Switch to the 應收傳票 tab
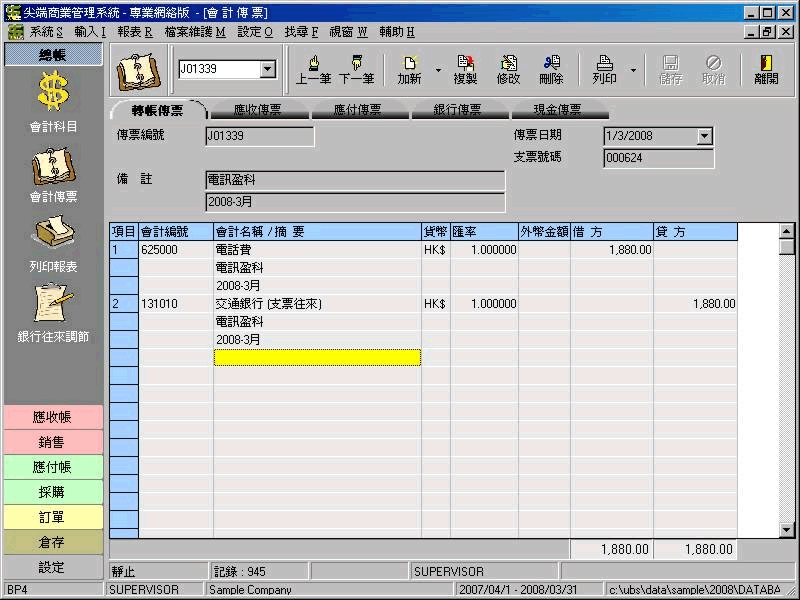This screenshot has width=800, height=600. pos(256,111)
